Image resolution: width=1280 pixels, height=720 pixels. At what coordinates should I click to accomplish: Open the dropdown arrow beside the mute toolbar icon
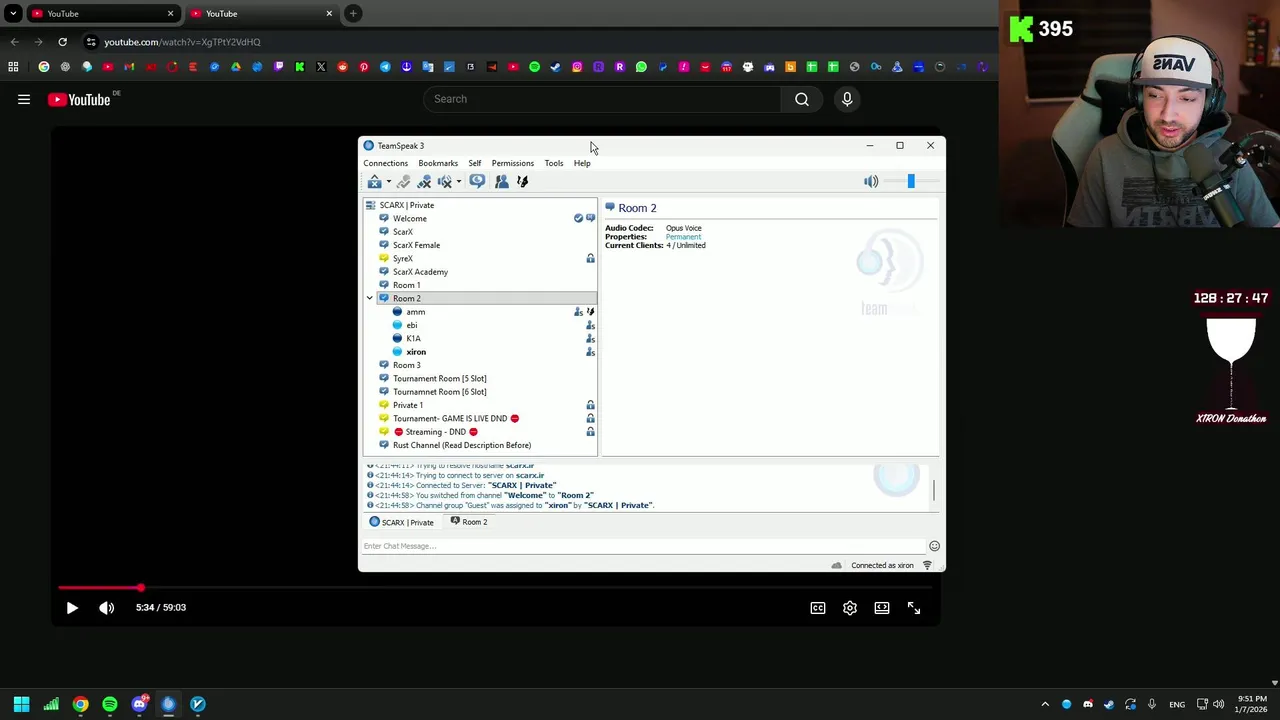(x=458, y=182)
